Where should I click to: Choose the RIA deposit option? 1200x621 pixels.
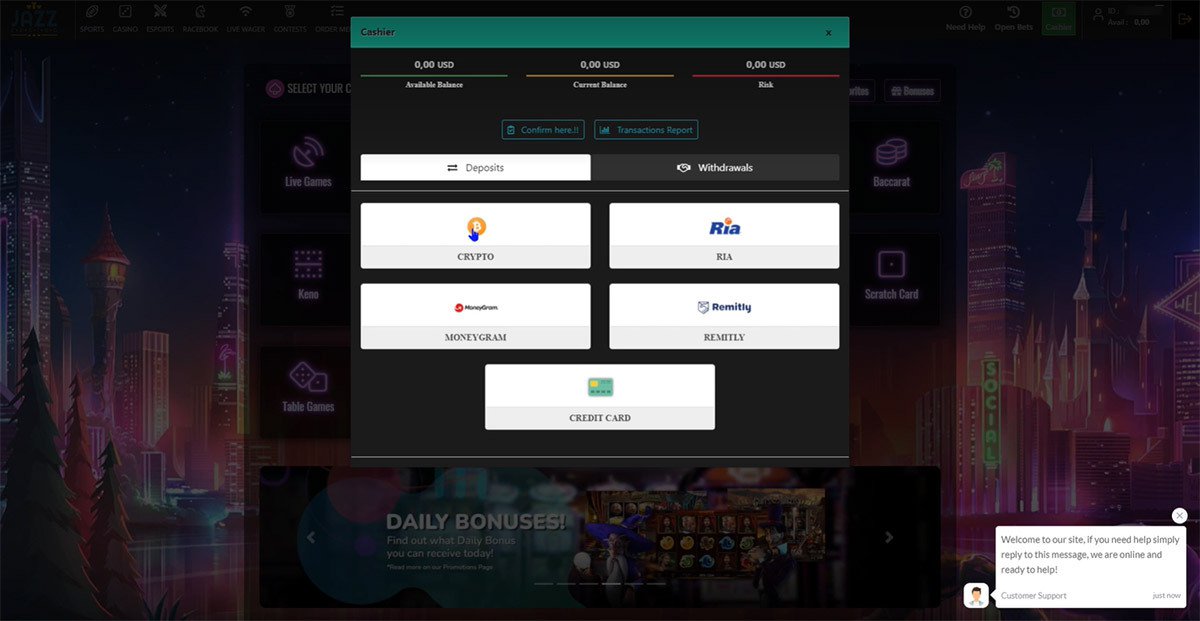(724, 236)
